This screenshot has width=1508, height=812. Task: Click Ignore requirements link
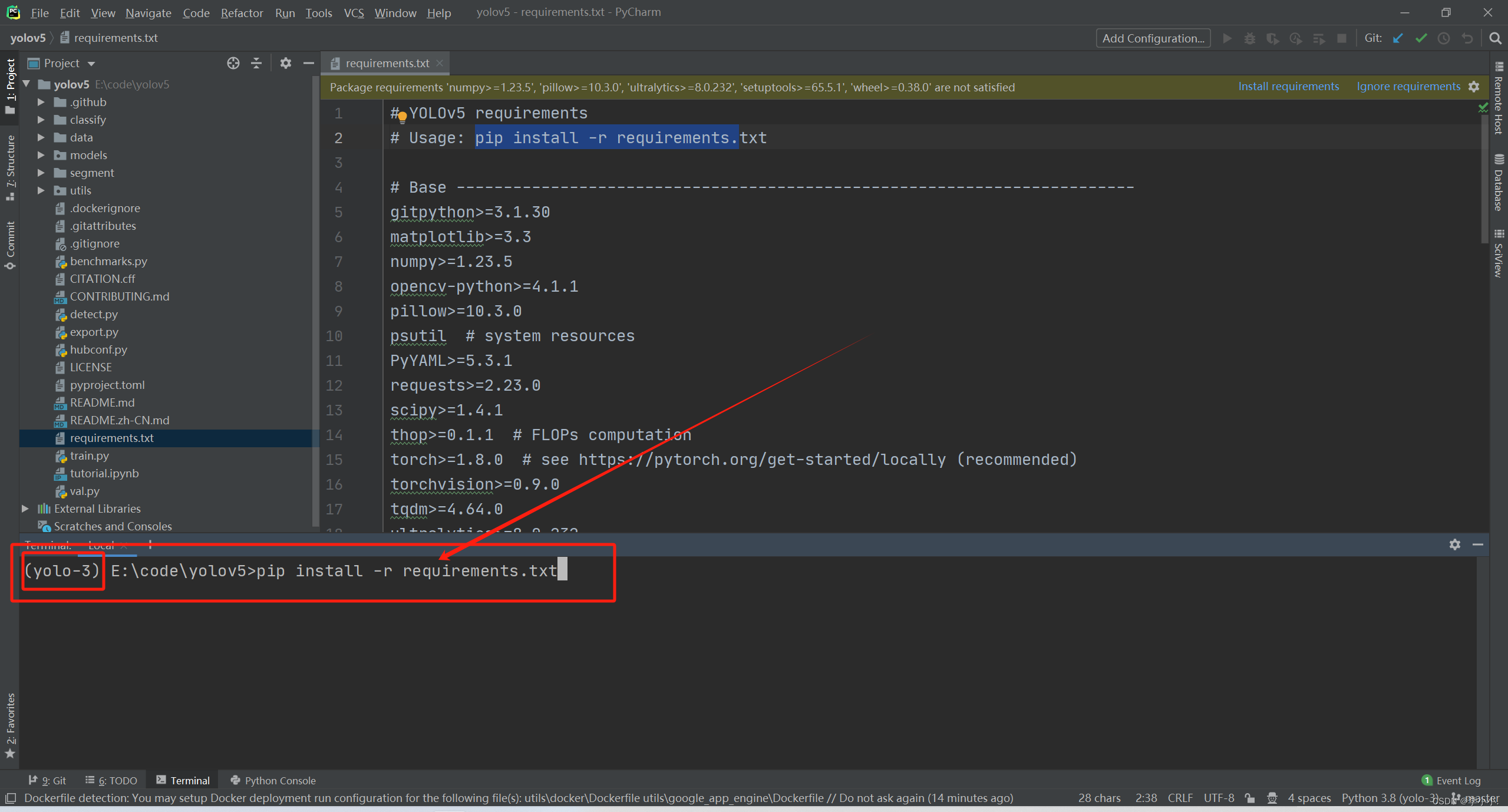1408,87
